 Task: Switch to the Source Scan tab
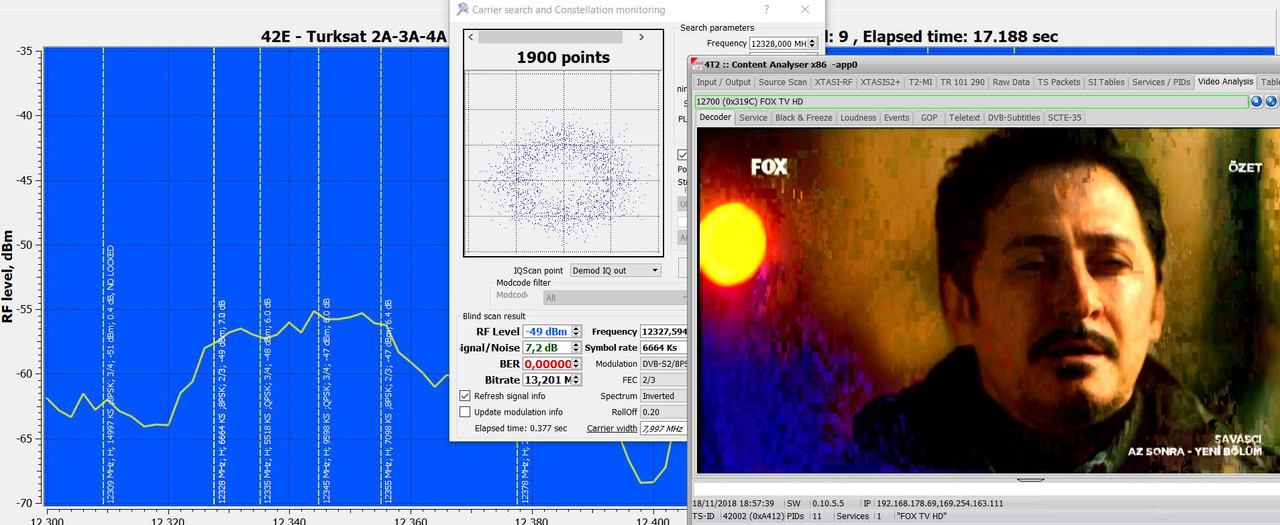pyautogui.click(x=782, y=82)
